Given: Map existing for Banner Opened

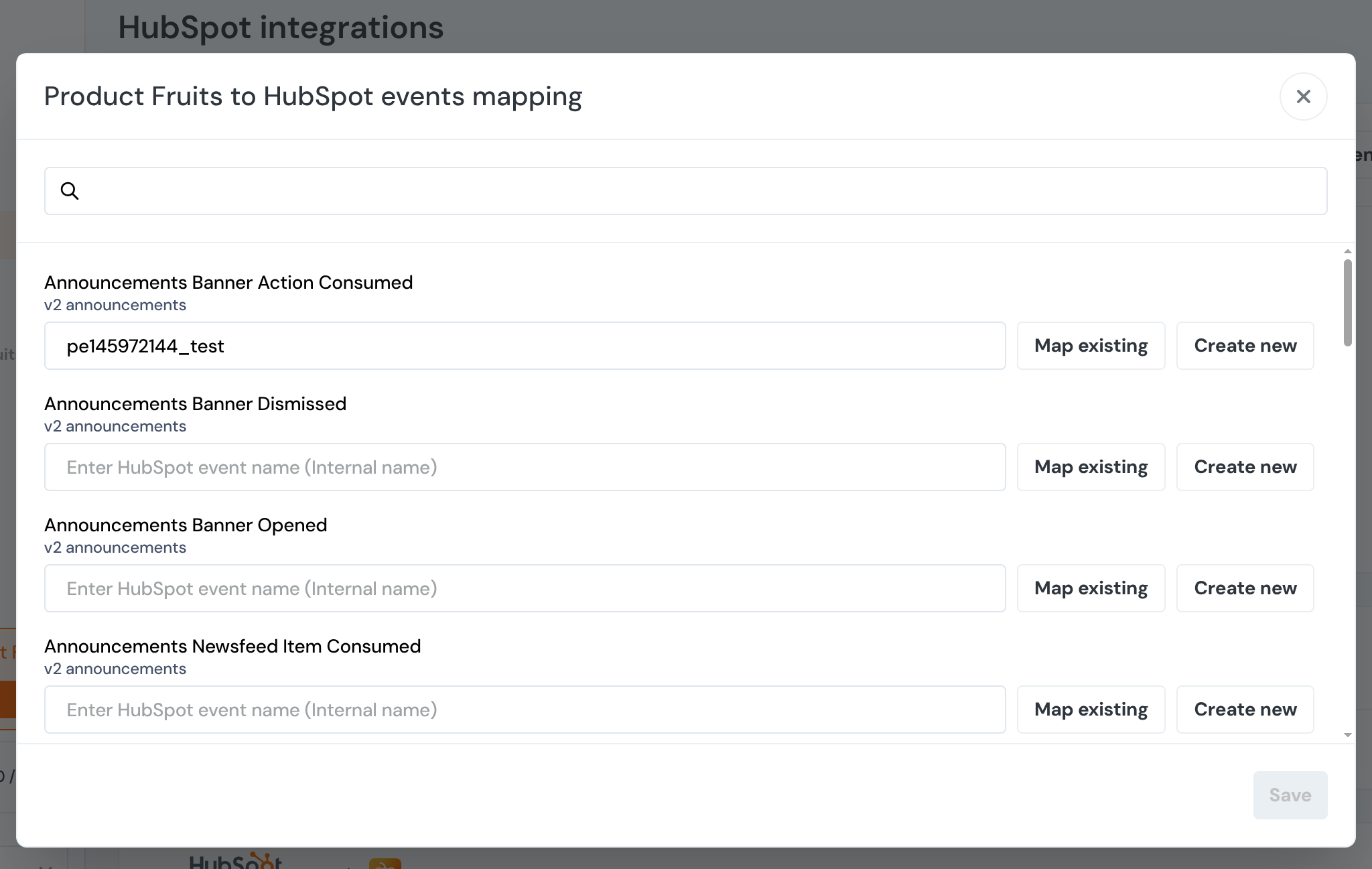Looking at the screenshot, I should pyautogui.click(x=1091, y=588).
